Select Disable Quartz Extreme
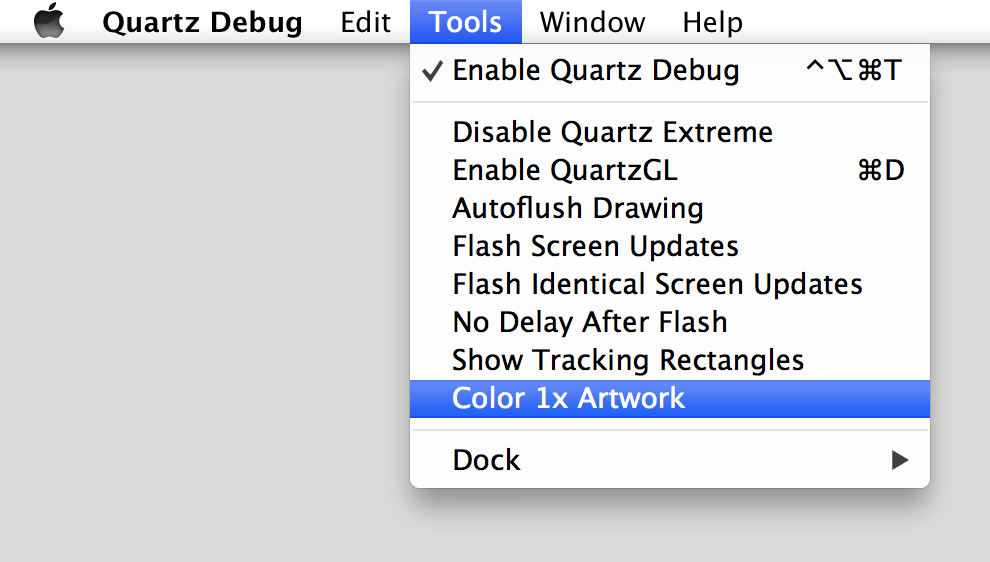990x562 pixels. (x=612, y=132)
